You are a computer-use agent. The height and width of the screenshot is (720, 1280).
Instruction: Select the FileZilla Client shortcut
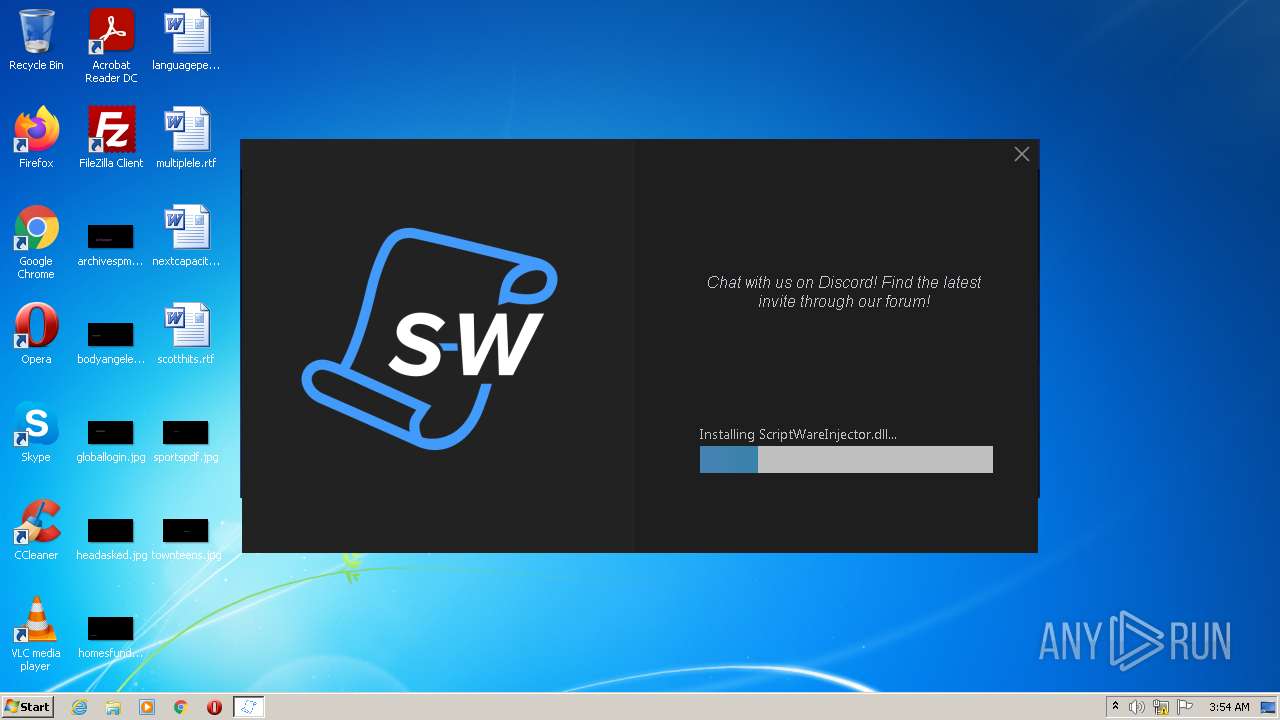[111, 138]
